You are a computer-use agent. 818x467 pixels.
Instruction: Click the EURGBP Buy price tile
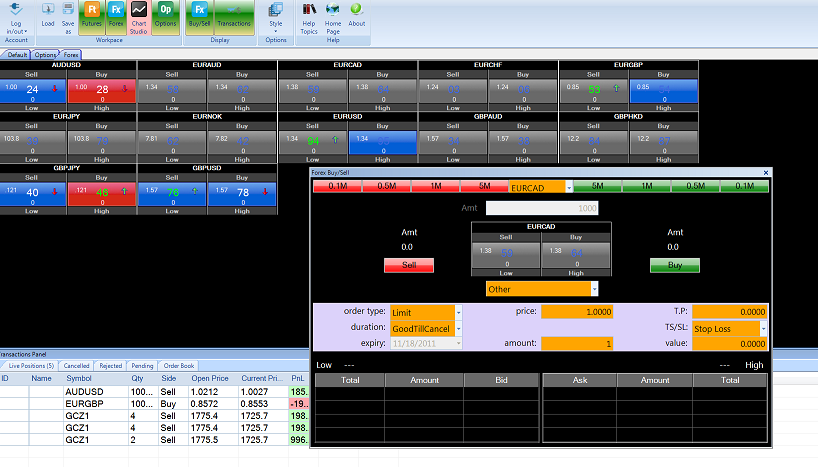(x=664, y=91)
